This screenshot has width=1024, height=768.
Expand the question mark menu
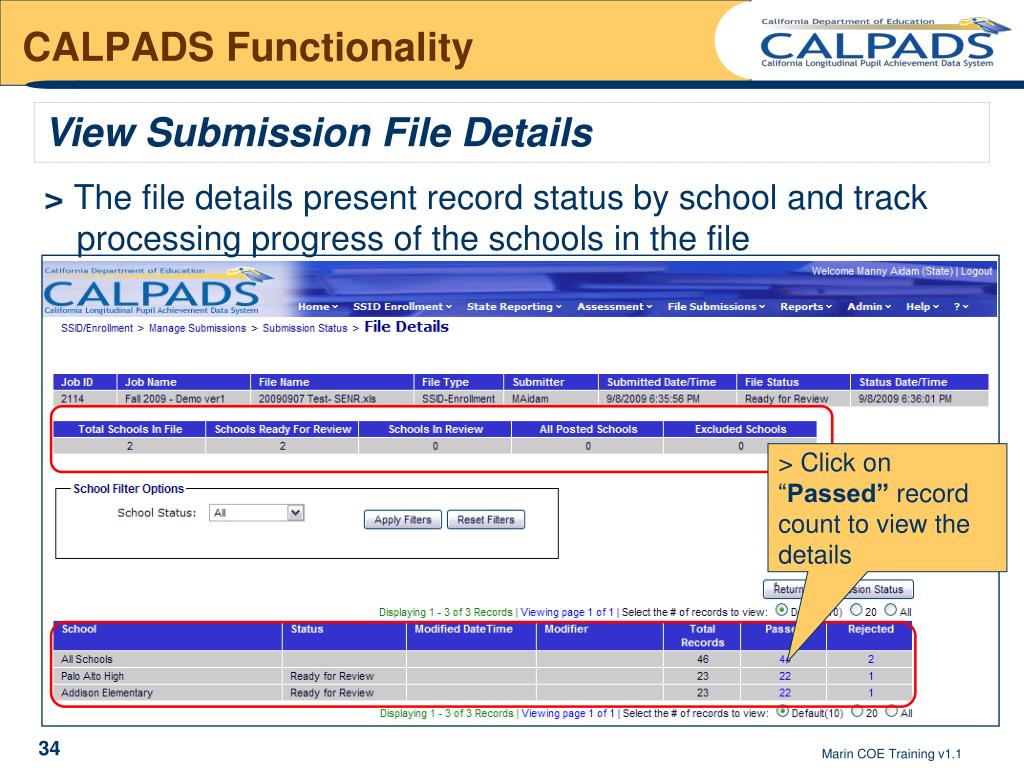(x=961, y=306)
